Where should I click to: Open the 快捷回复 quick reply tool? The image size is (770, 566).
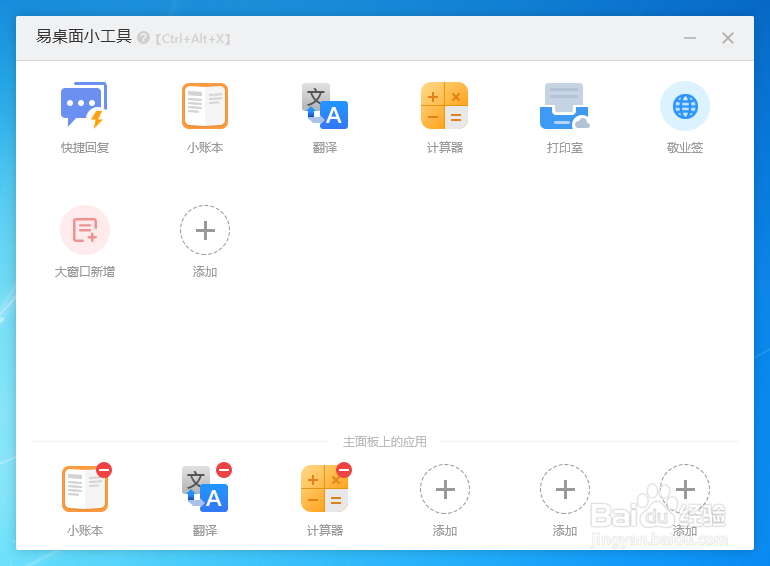(x=84, y=106)
